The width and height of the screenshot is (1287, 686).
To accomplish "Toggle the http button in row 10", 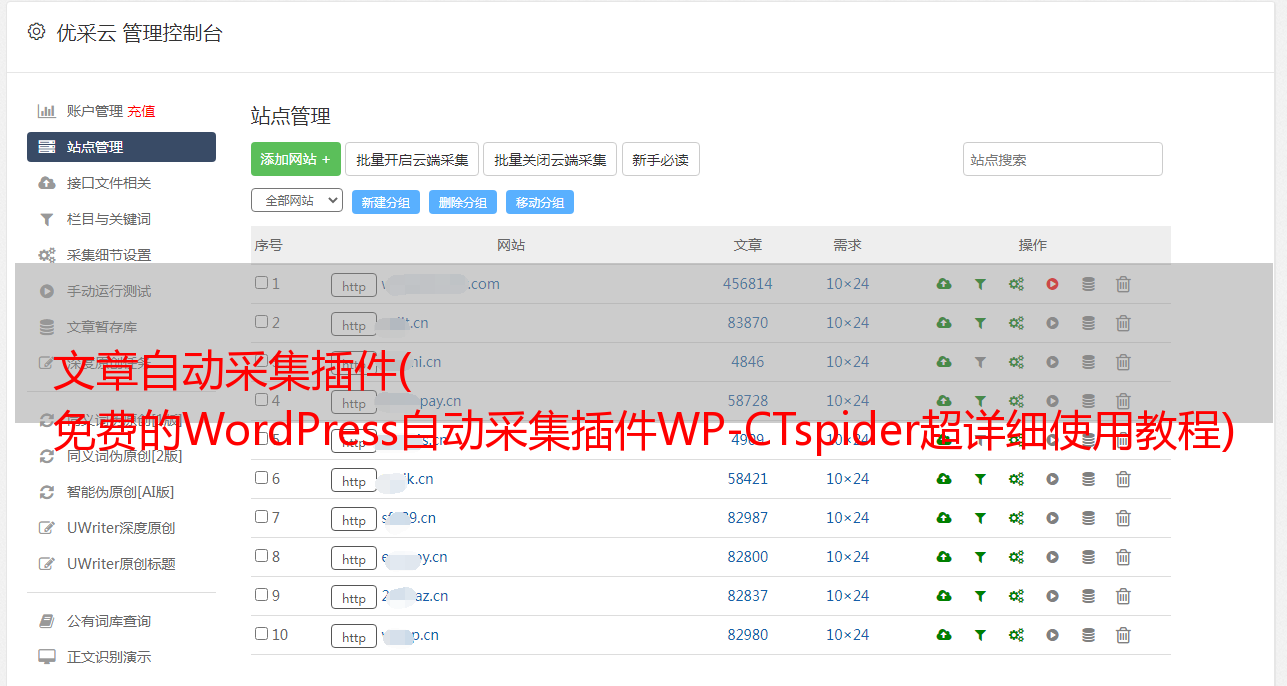I will point(354,637).
